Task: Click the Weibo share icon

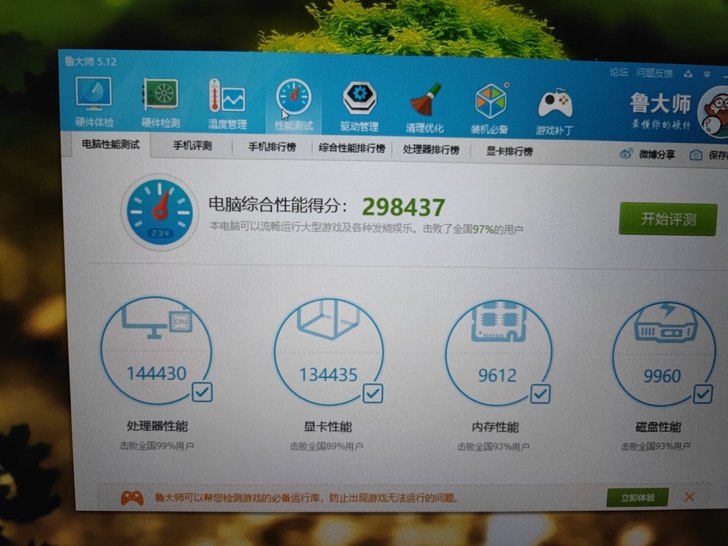Action: click(x=626, y=154)
